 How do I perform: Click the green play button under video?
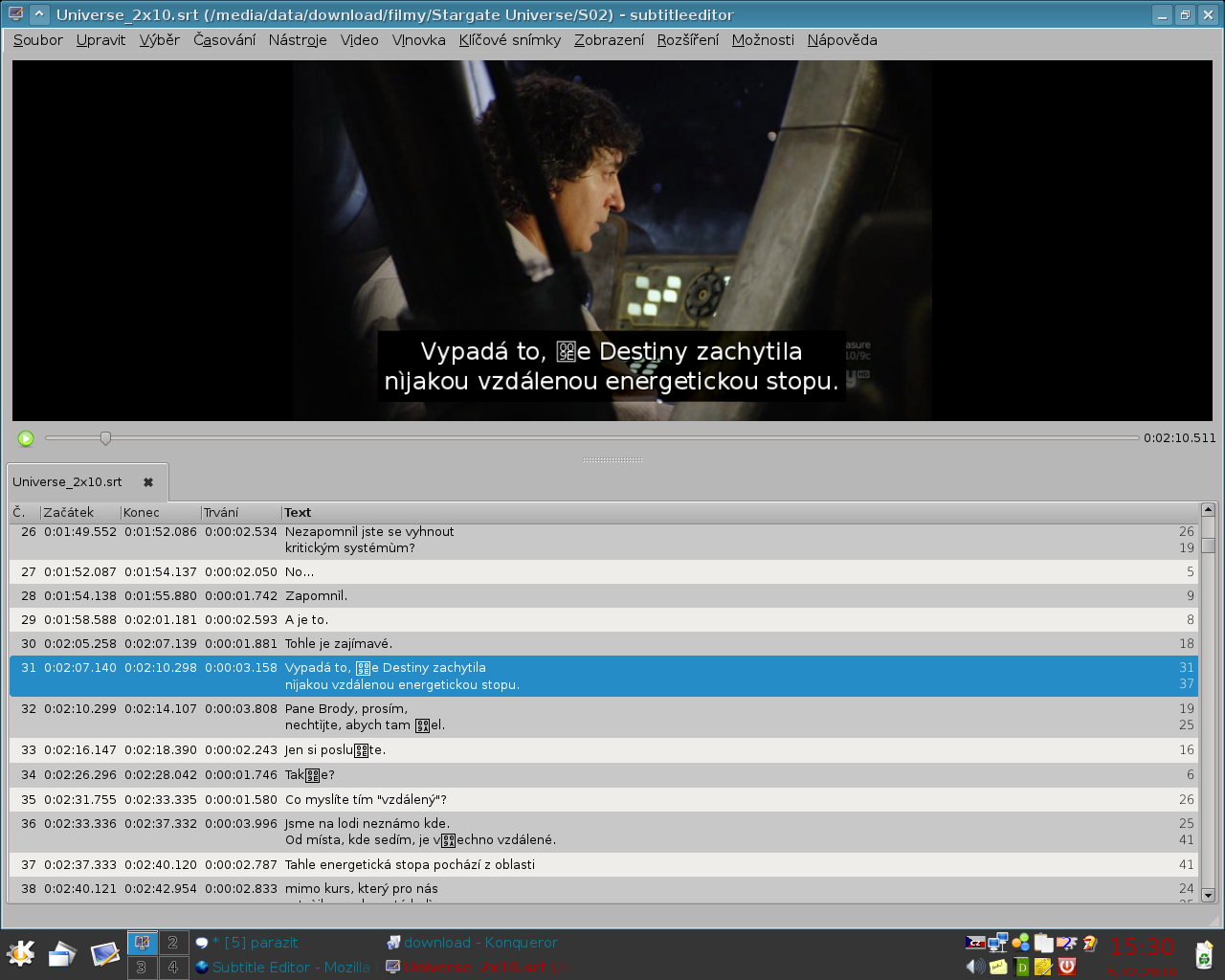pyautogui.click(x=26, y=438)
